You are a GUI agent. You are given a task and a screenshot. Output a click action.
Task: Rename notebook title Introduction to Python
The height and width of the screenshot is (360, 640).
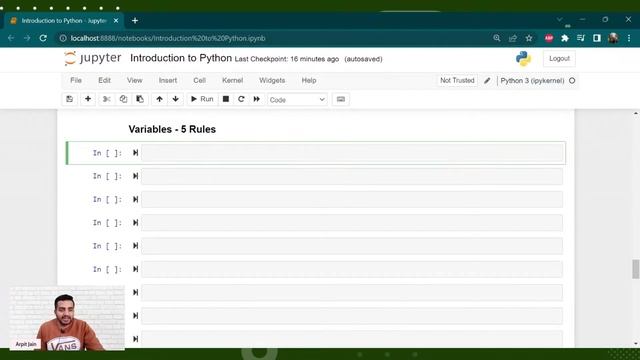(181, 58)
